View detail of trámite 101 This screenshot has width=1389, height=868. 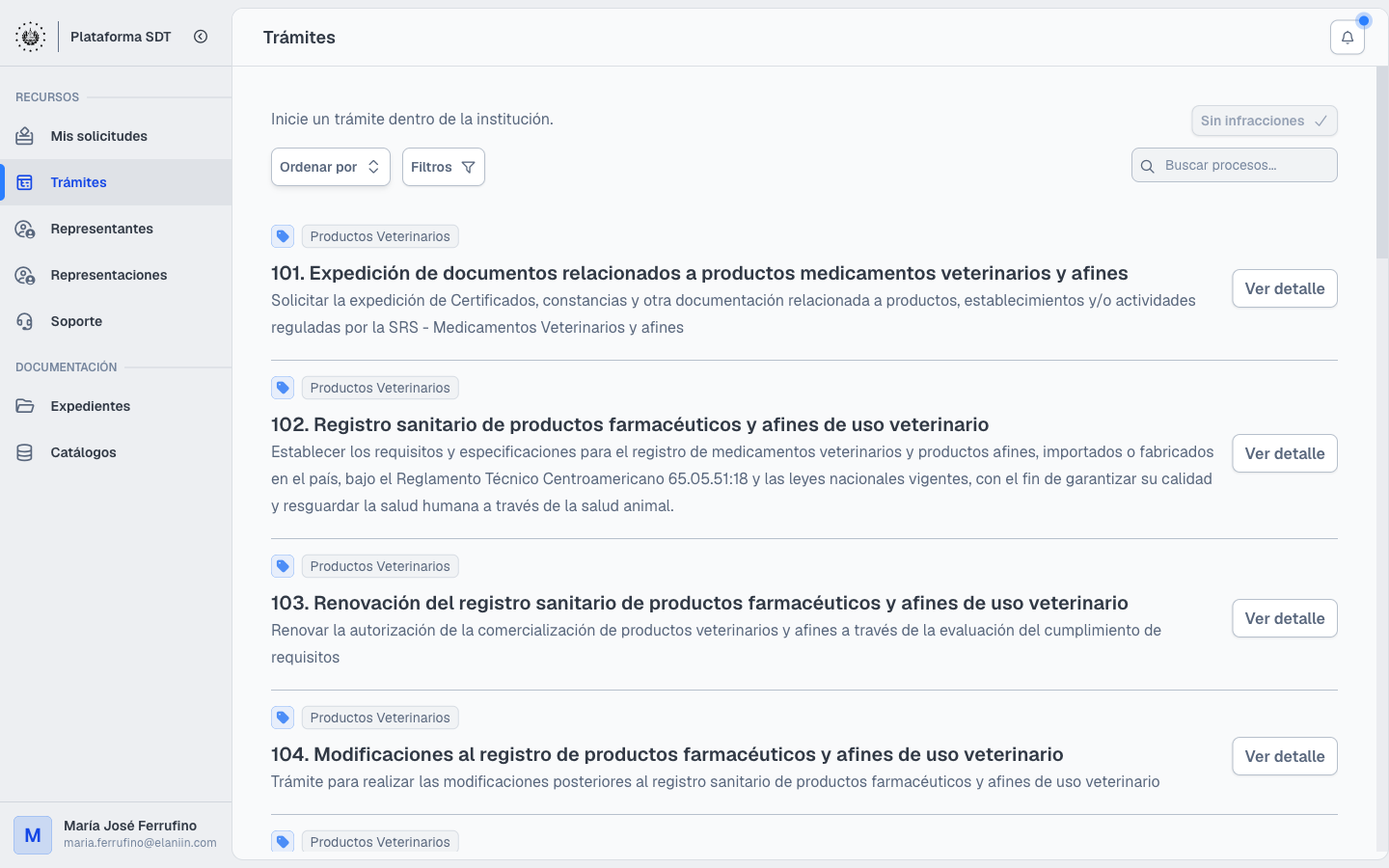(x=1285, y=288)
